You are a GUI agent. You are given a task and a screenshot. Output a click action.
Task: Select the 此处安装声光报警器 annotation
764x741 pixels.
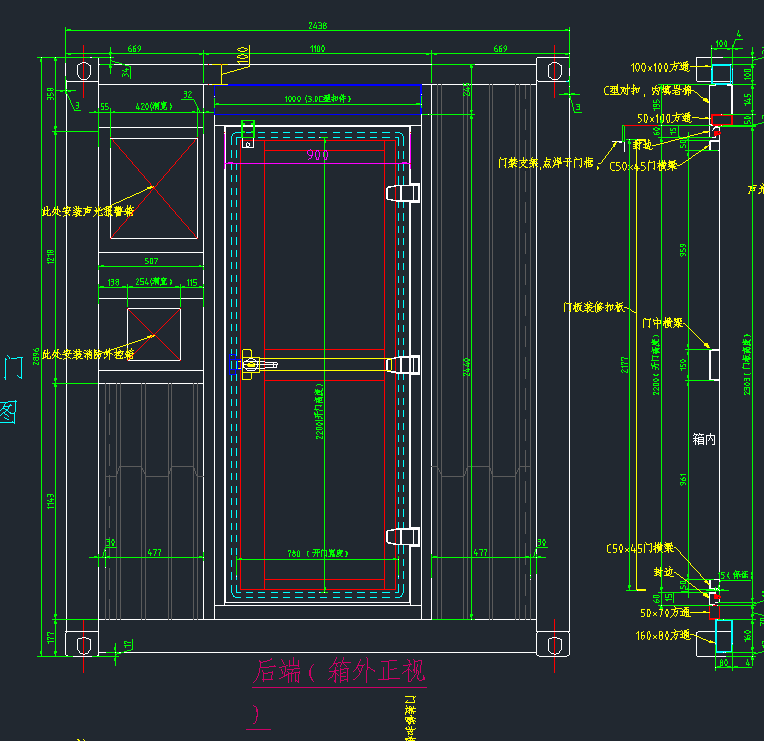(88, 212)
